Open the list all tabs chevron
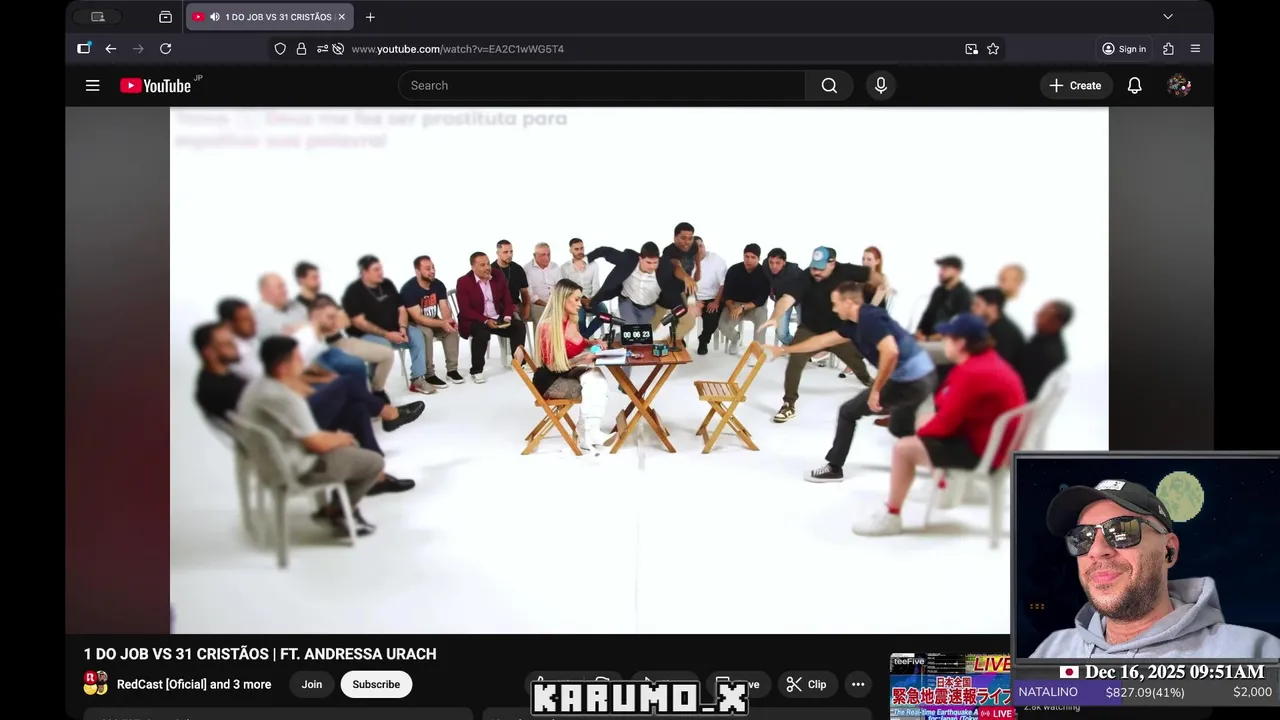The width and height of the screenshot is (1280, 720). 1167,17
